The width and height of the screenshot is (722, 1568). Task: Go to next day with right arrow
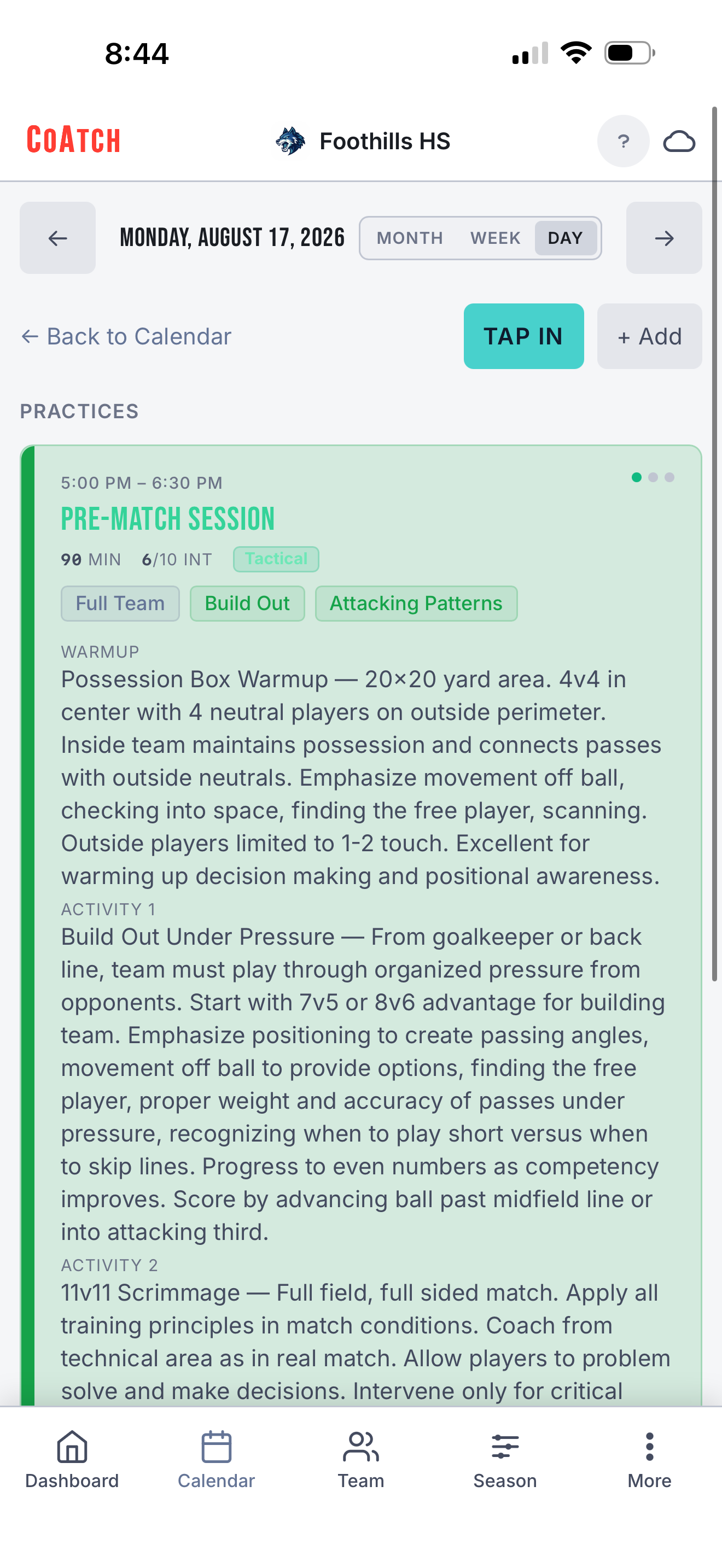click(x=663, y=238)
